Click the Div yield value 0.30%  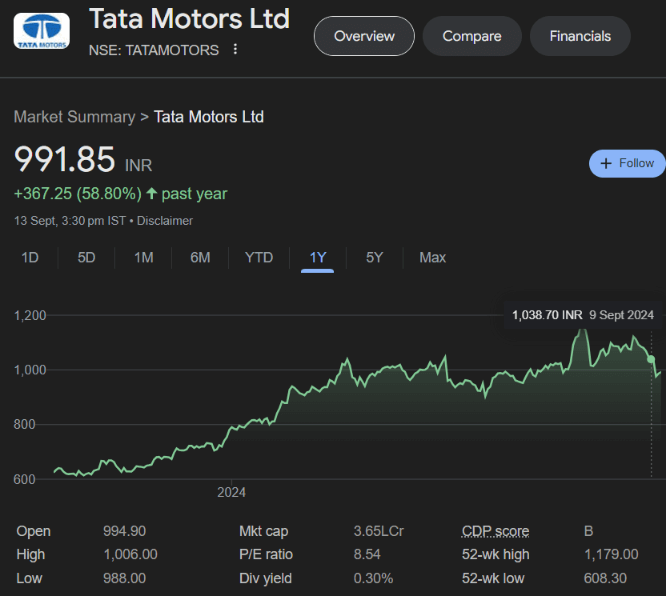(373, 578)
